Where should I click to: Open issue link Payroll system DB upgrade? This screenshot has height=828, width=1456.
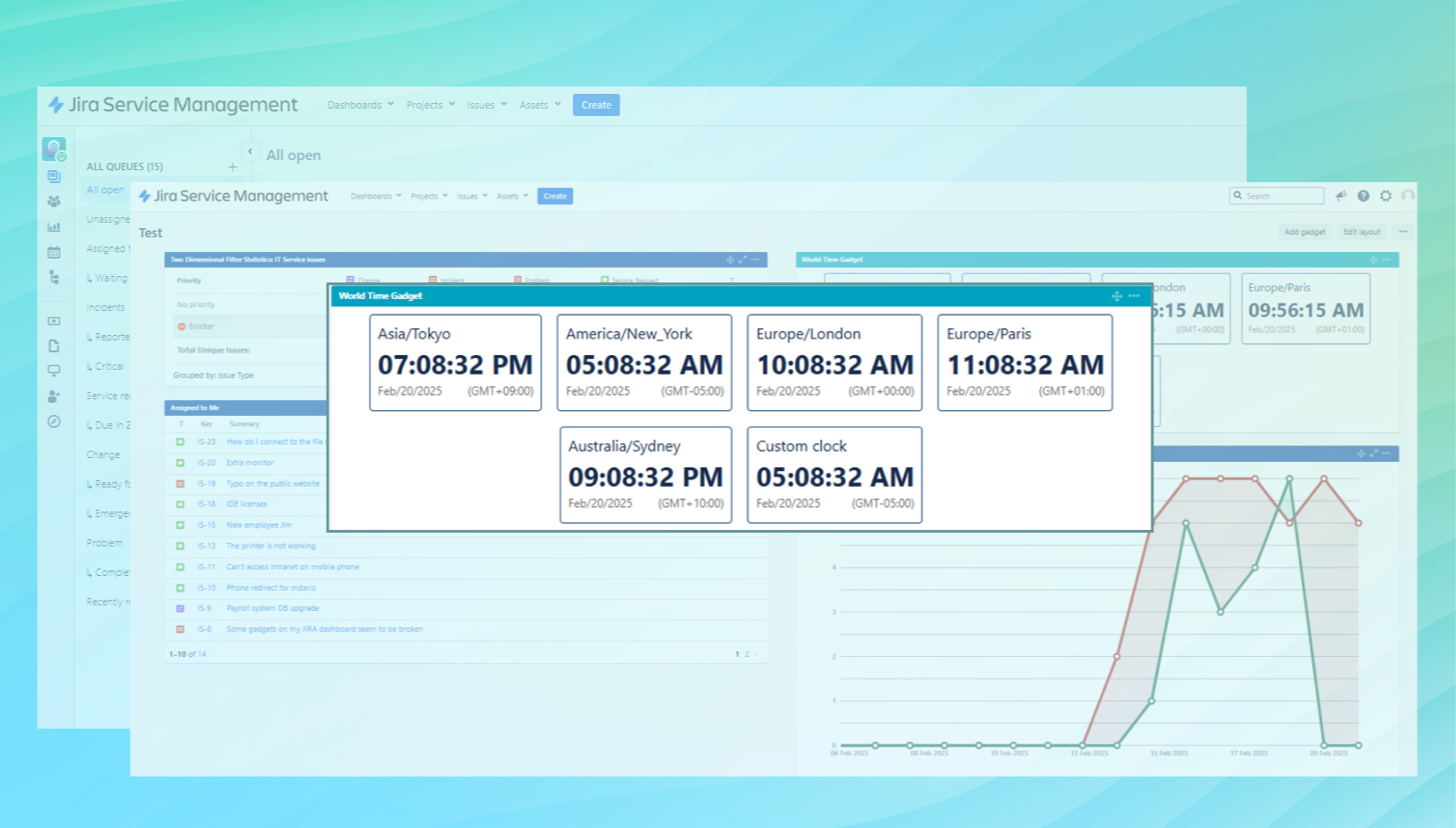click(x=272, y=608)
